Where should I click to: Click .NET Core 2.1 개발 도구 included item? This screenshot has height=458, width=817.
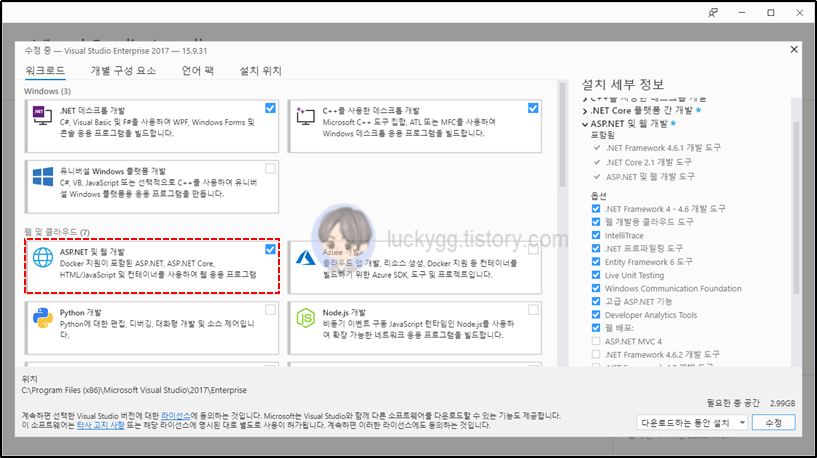[x=648, y=162]
